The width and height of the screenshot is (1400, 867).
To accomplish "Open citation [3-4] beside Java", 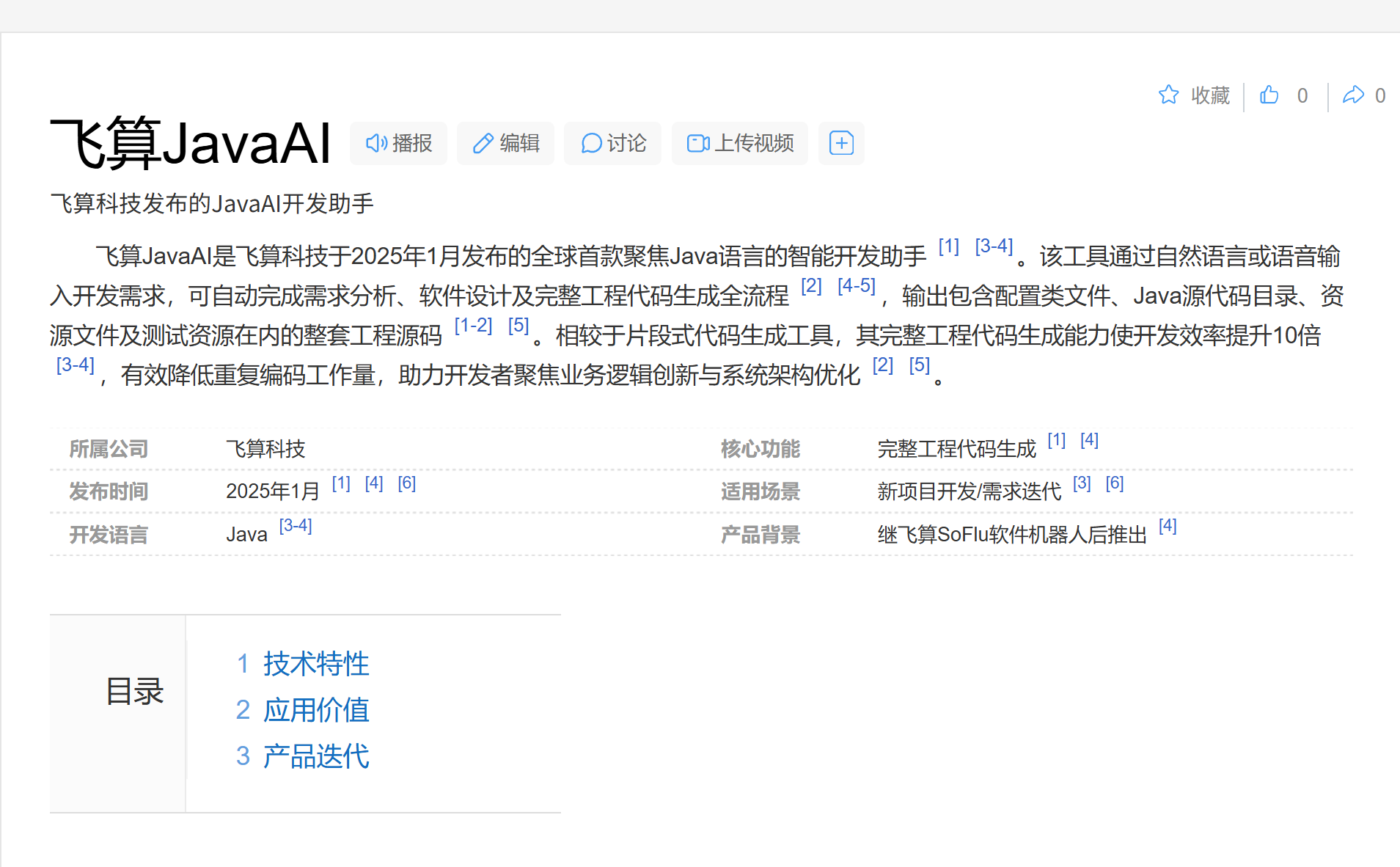I will 296,526.
